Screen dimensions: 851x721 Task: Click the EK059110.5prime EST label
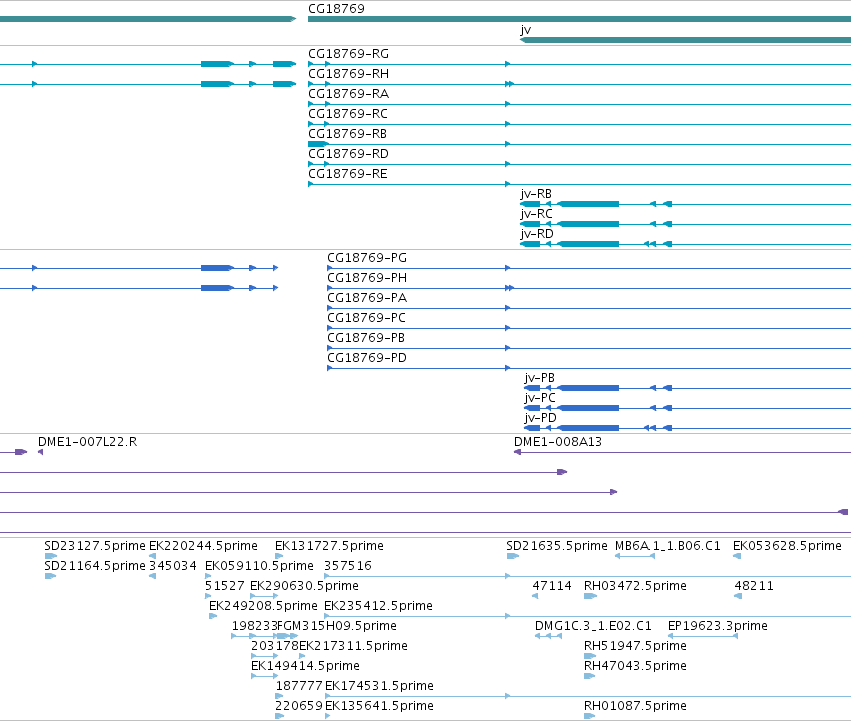[x=259, y=566]
